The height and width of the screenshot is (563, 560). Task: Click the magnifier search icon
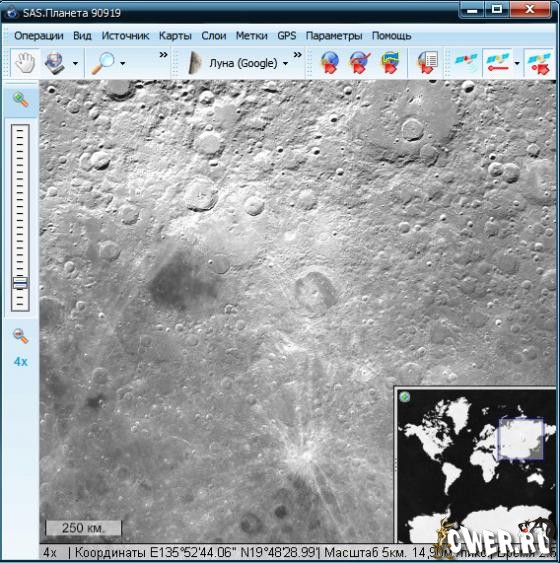[103, 63]
